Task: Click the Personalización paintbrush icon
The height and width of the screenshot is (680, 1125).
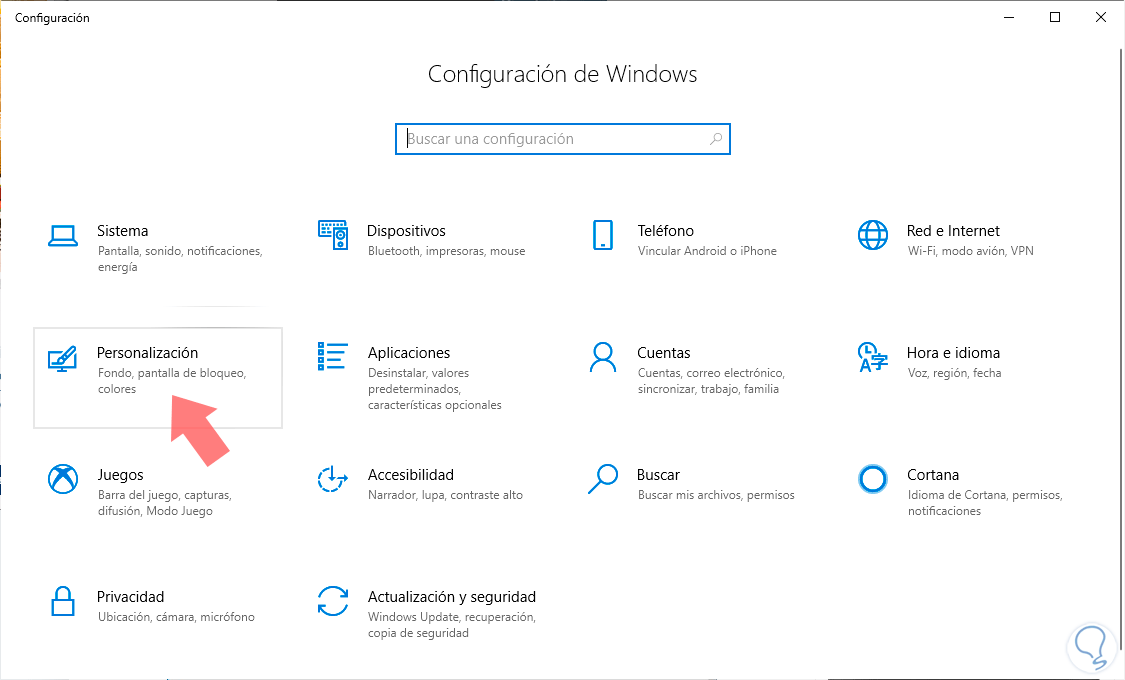Action: [x=63, y=358]
